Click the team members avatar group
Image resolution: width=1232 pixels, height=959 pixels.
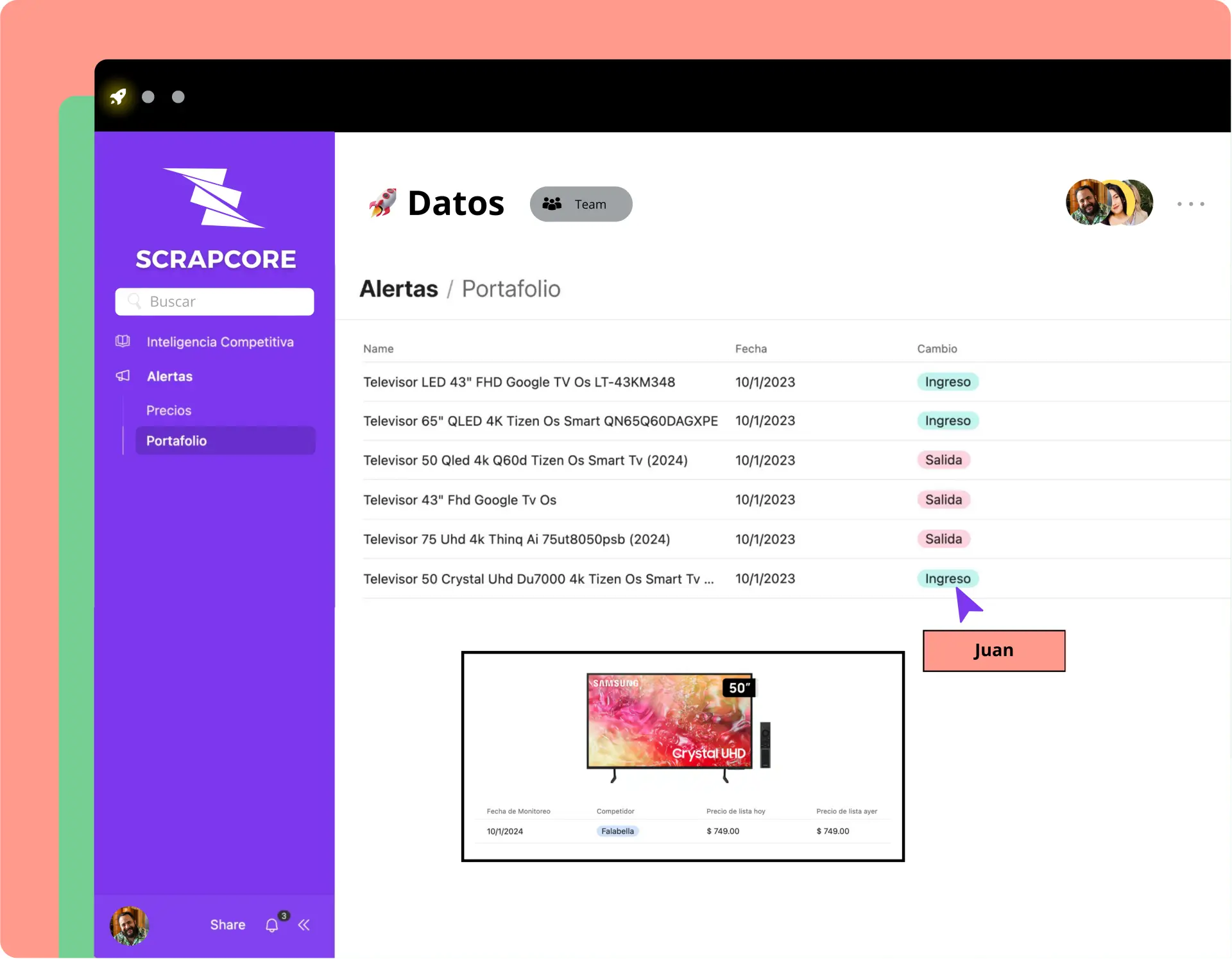tap(1109, 203)
